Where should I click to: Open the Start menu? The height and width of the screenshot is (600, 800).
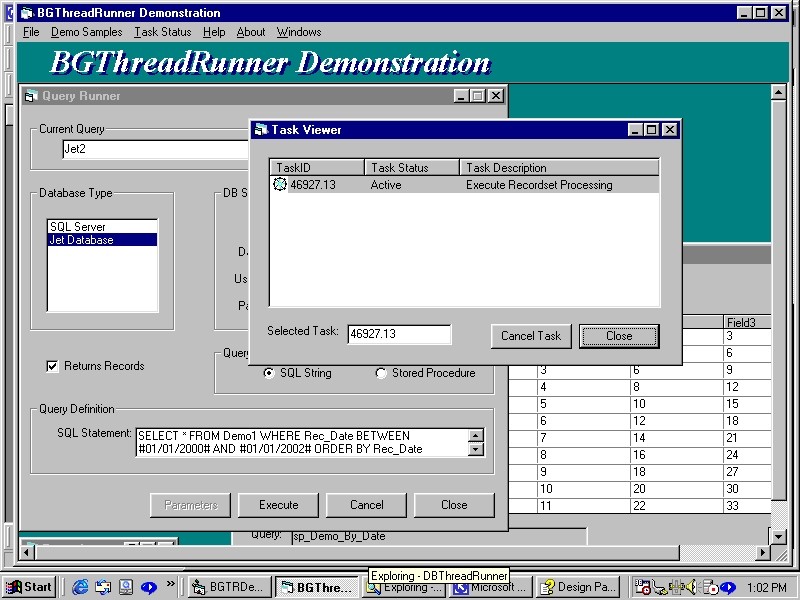point(29,587)
